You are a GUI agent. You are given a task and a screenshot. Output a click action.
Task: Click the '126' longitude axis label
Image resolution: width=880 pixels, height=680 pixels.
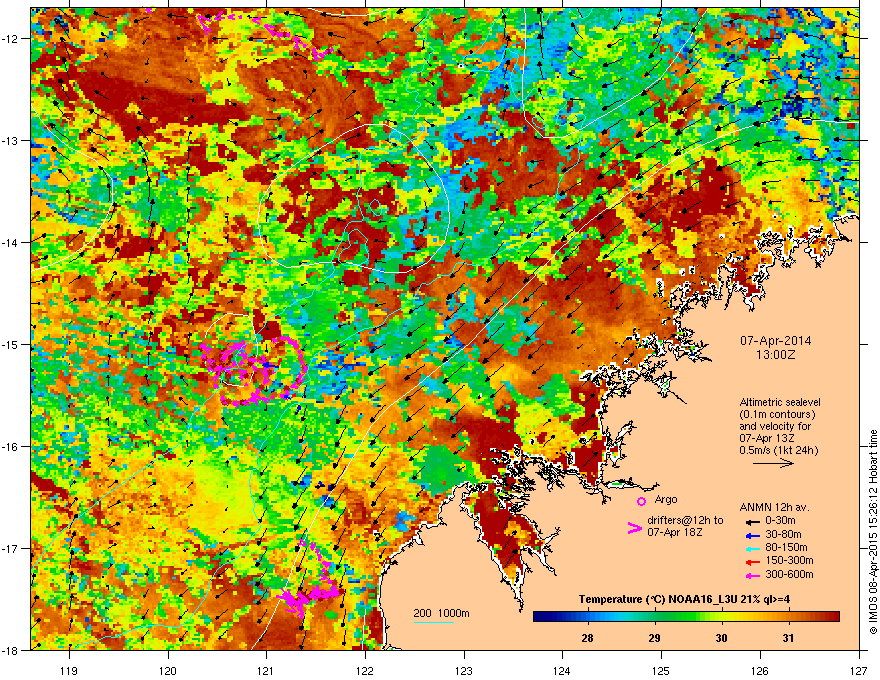760,670
